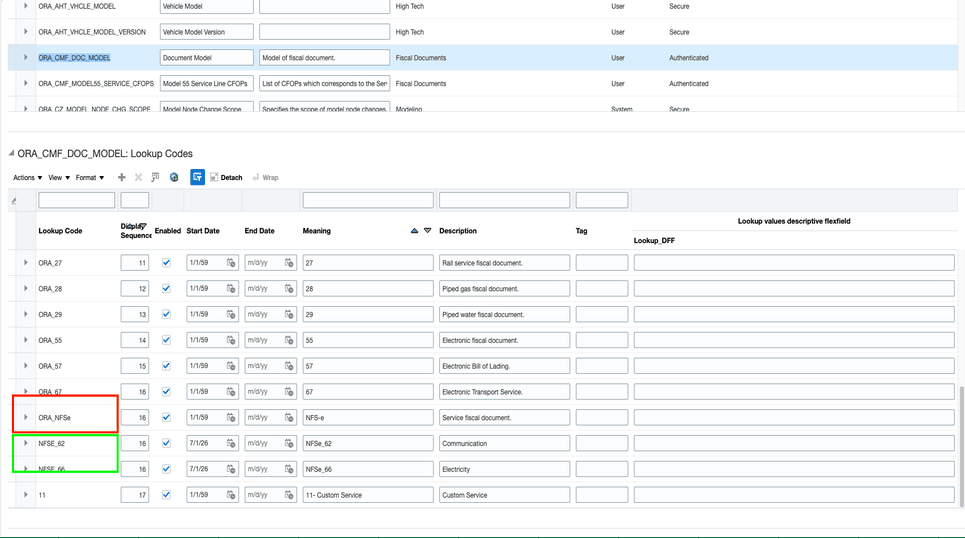Open the Format dropdown menu

coord(90,178)
